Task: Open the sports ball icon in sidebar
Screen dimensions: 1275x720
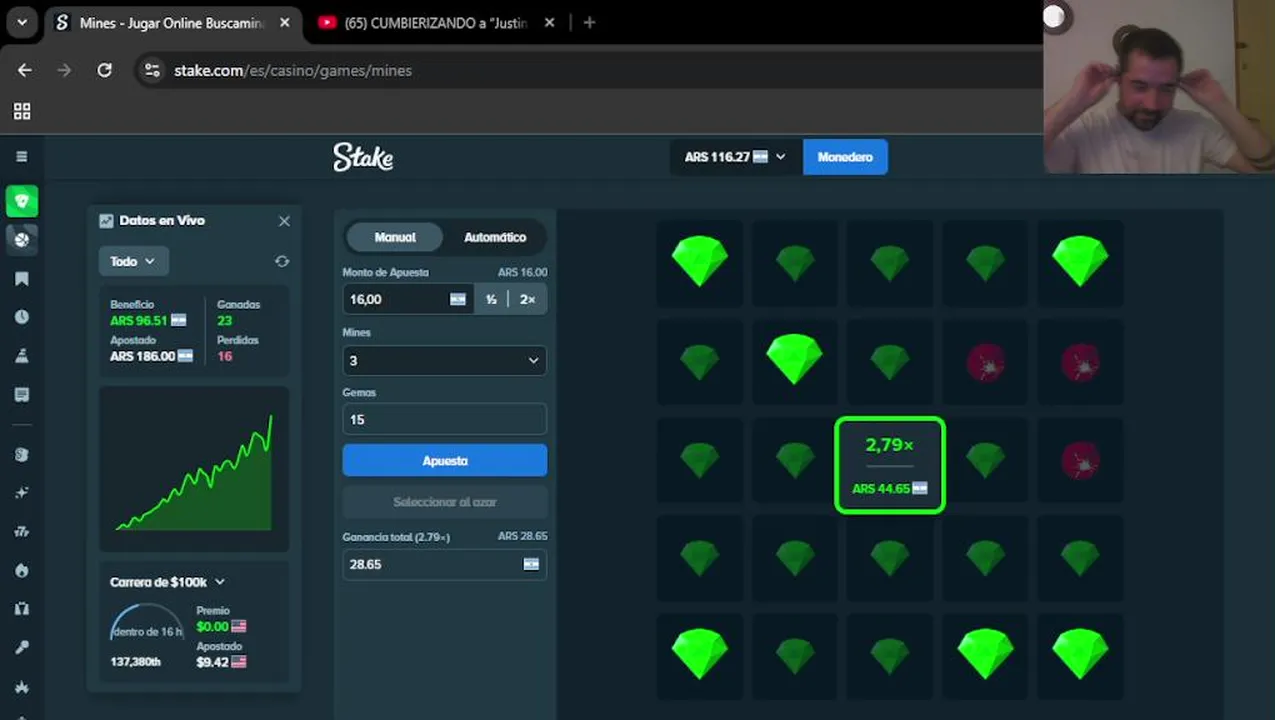Action: pos(22,239)
